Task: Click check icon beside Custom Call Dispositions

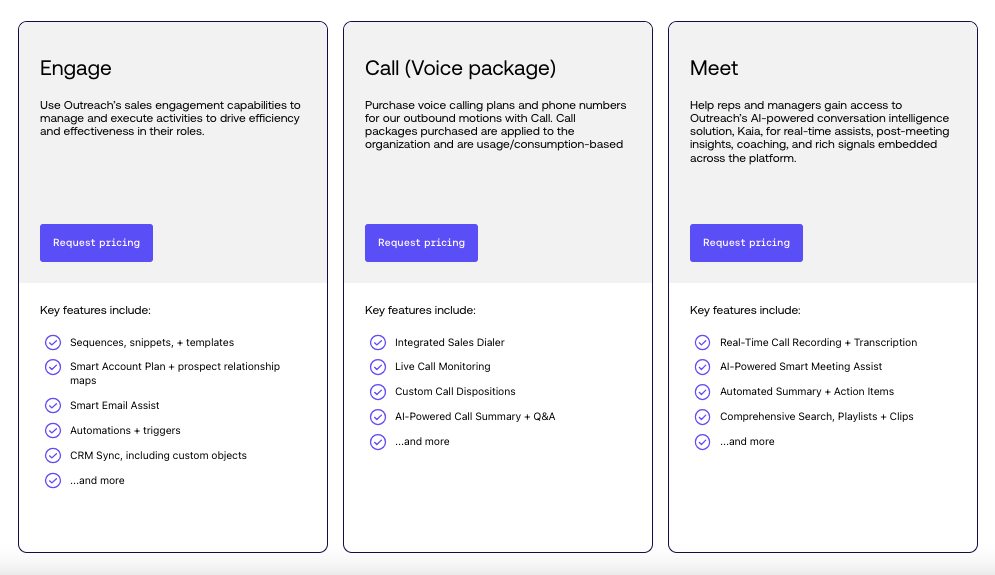Action: click(378, 392)
